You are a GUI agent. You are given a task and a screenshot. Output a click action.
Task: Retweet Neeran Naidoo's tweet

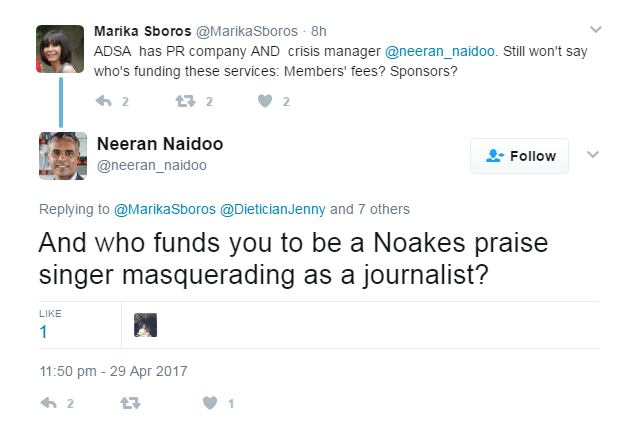coord(128,404)
